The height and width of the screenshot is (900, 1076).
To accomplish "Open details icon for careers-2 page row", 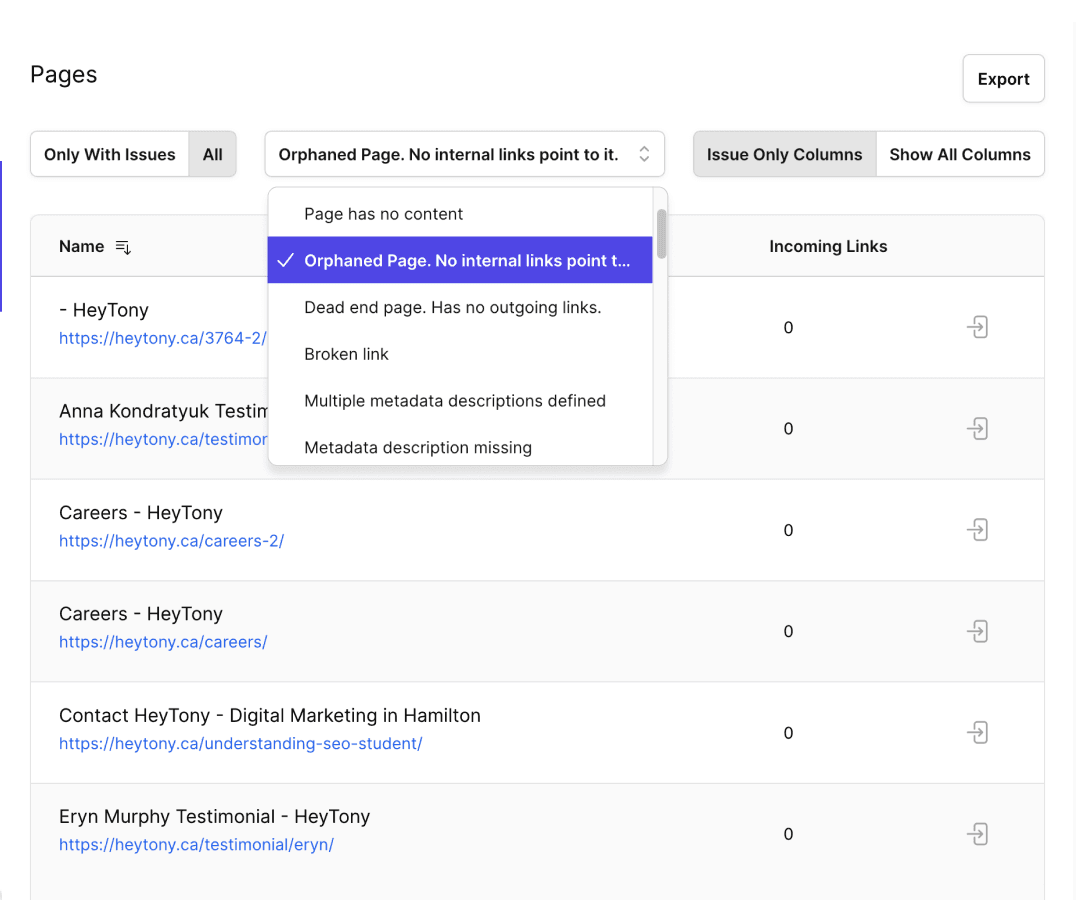I will [x=977, y=530].
